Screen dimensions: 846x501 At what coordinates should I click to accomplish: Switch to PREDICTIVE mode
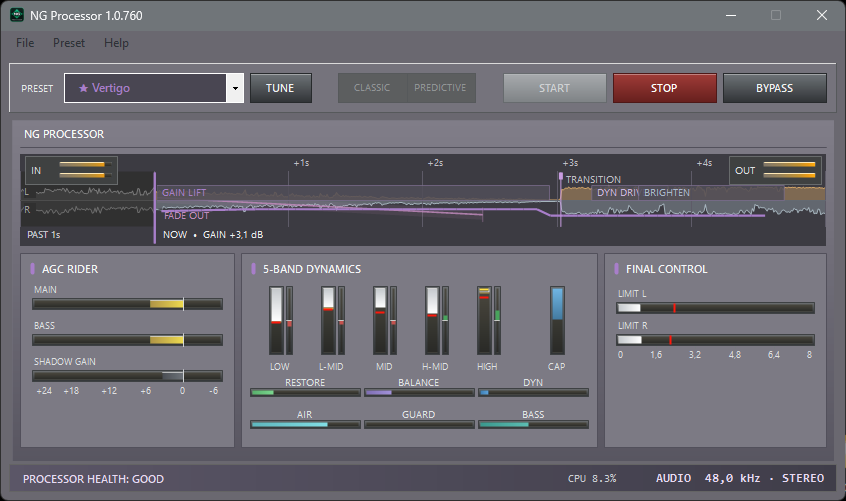click(441, 88)
